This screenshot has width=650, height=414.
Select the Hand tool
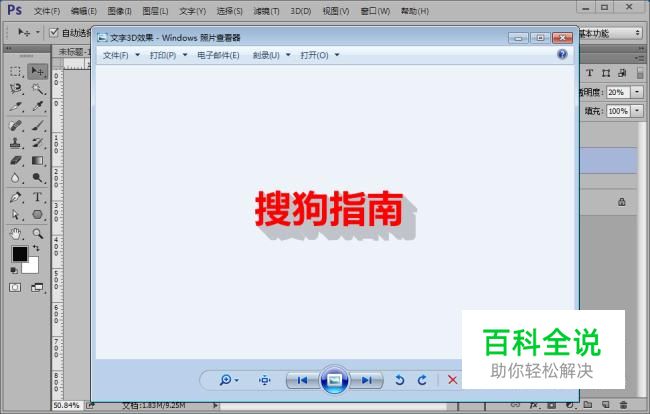(15, 234)
